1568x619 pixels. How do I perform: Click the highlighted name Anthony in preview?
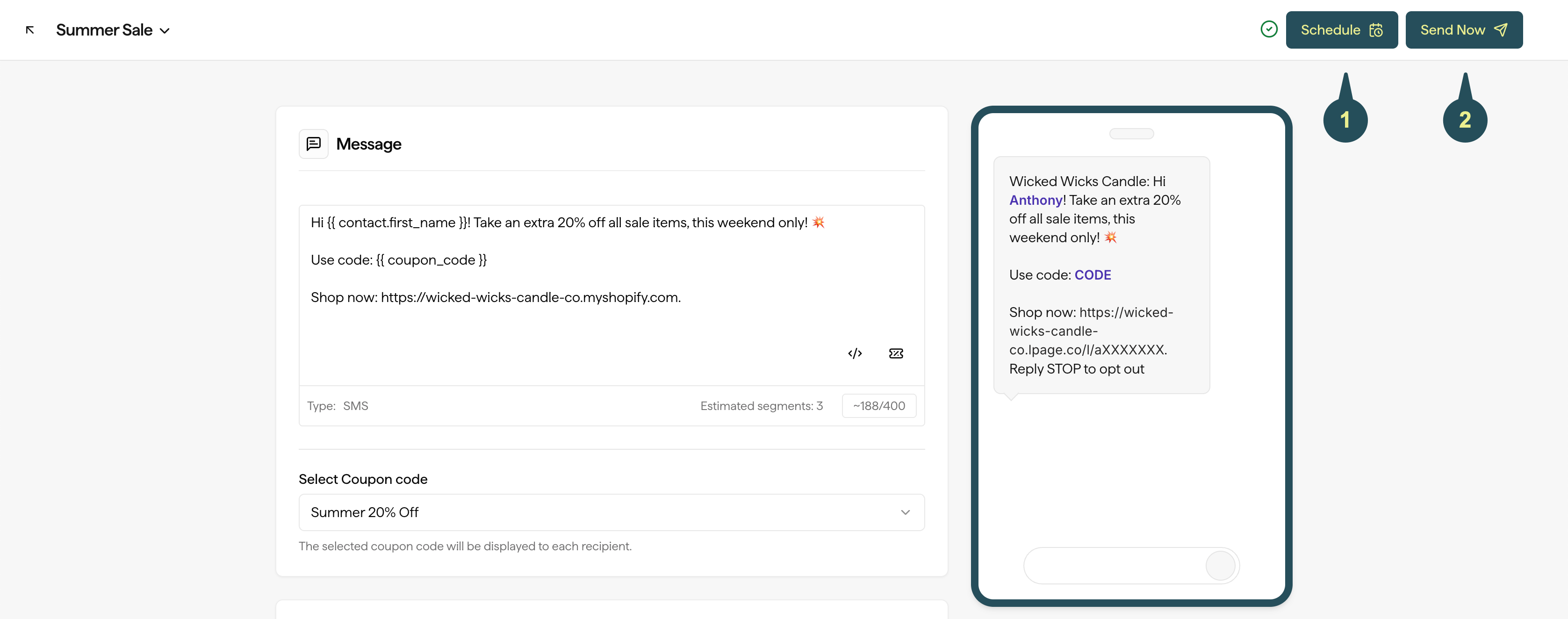point(1036,200)
